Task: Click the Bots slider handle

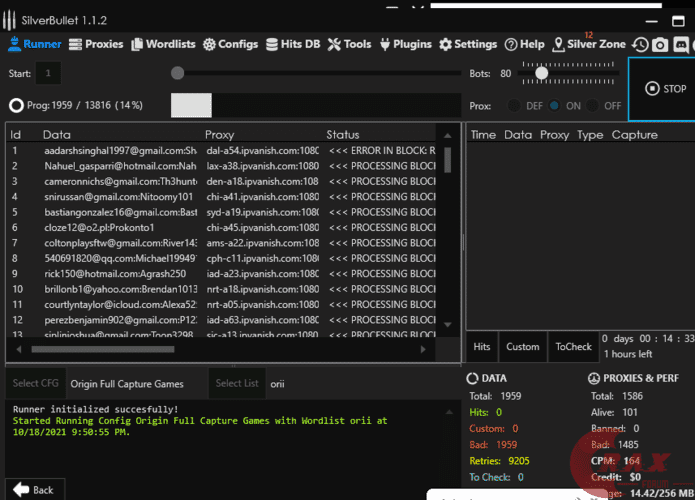Action: tap(541, 73)
